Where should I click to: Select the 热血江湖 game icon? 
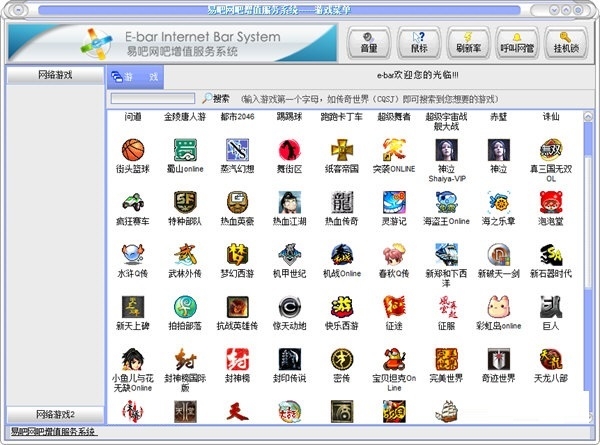pyautogui.click(x=289, y=203)
